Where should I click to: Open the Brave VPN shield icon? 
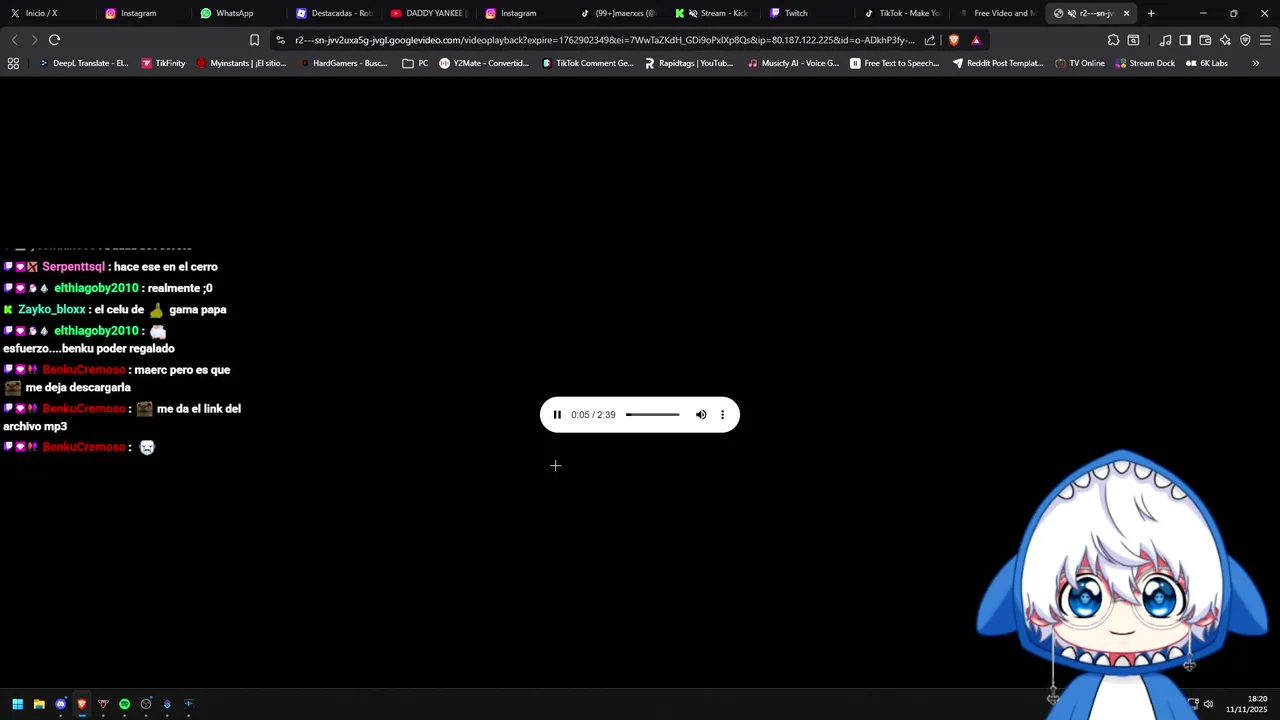[1245, 40]
